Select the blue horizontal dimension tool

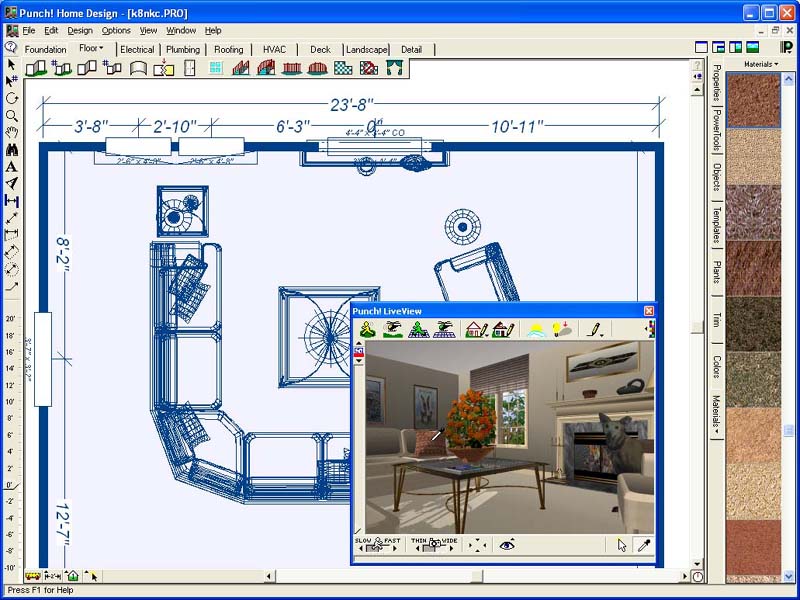(11, 201)
